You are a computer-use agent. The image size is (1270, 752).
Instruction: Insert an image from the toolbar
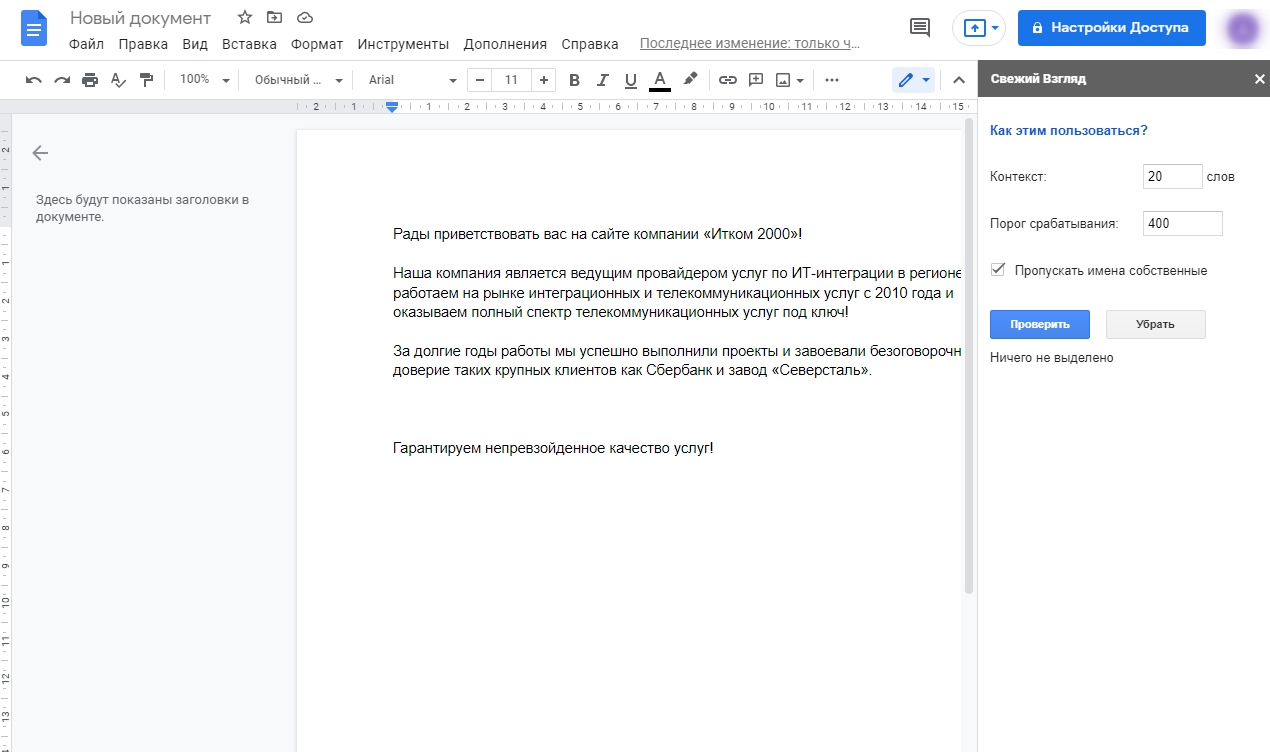[783, 80]
